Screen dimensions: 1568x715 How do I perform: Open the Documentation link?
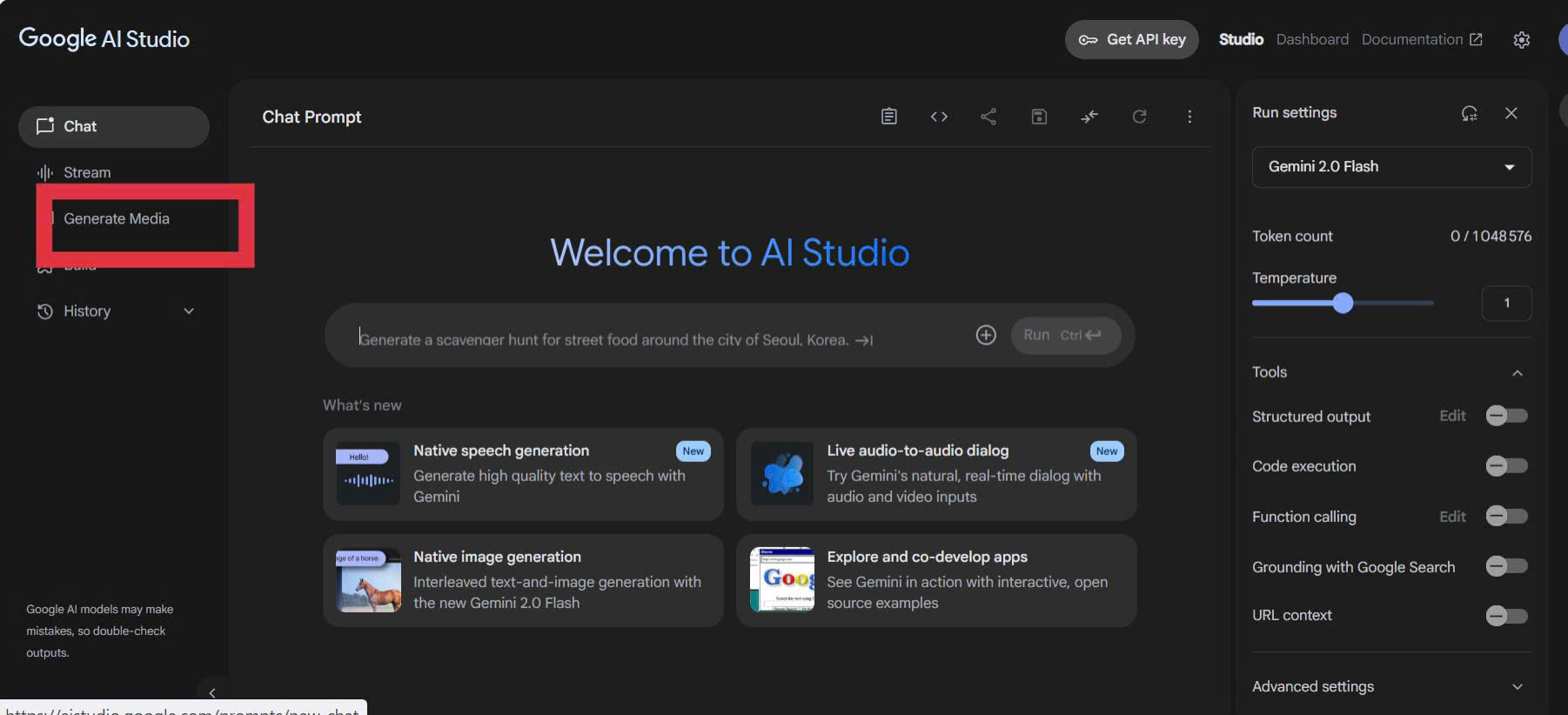point(1422,39)
